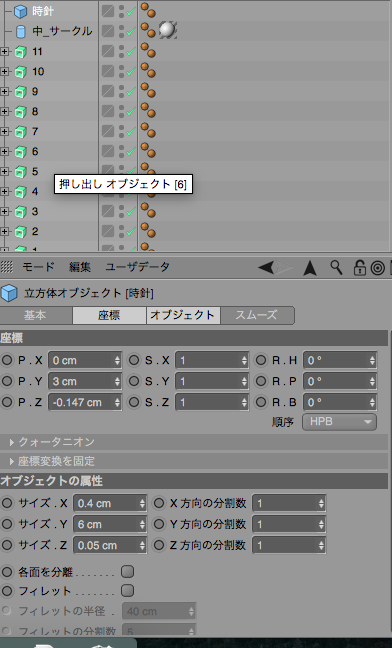Click the Phong tag on row 11
The height and width of the screenshot is (648, 392).
(148, 50)
